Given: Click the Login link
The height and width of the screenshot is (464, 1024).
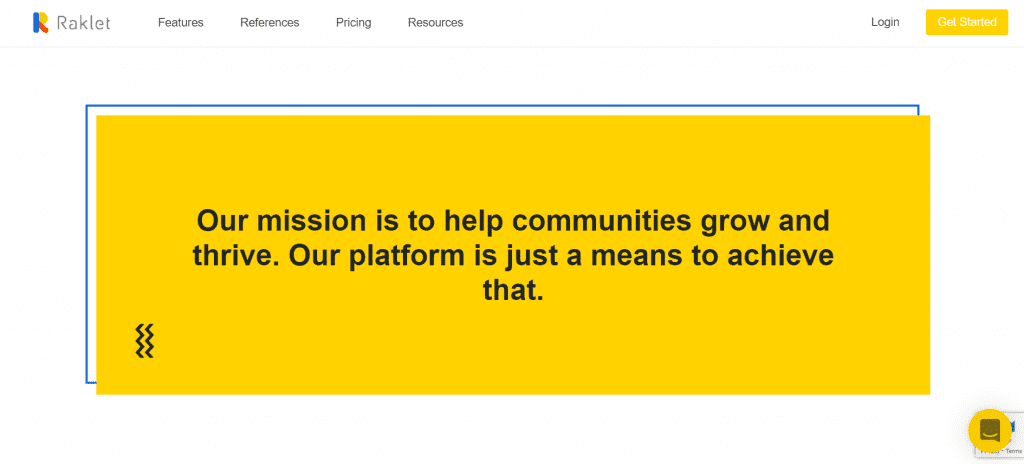Looking at the screenshot, I should point(885,22).
